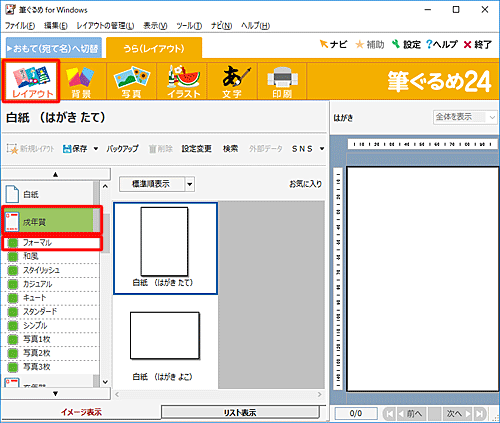
Task: Select 白紙 (はがき よこ) thumbnail
Action: click(x=165, y=342)
